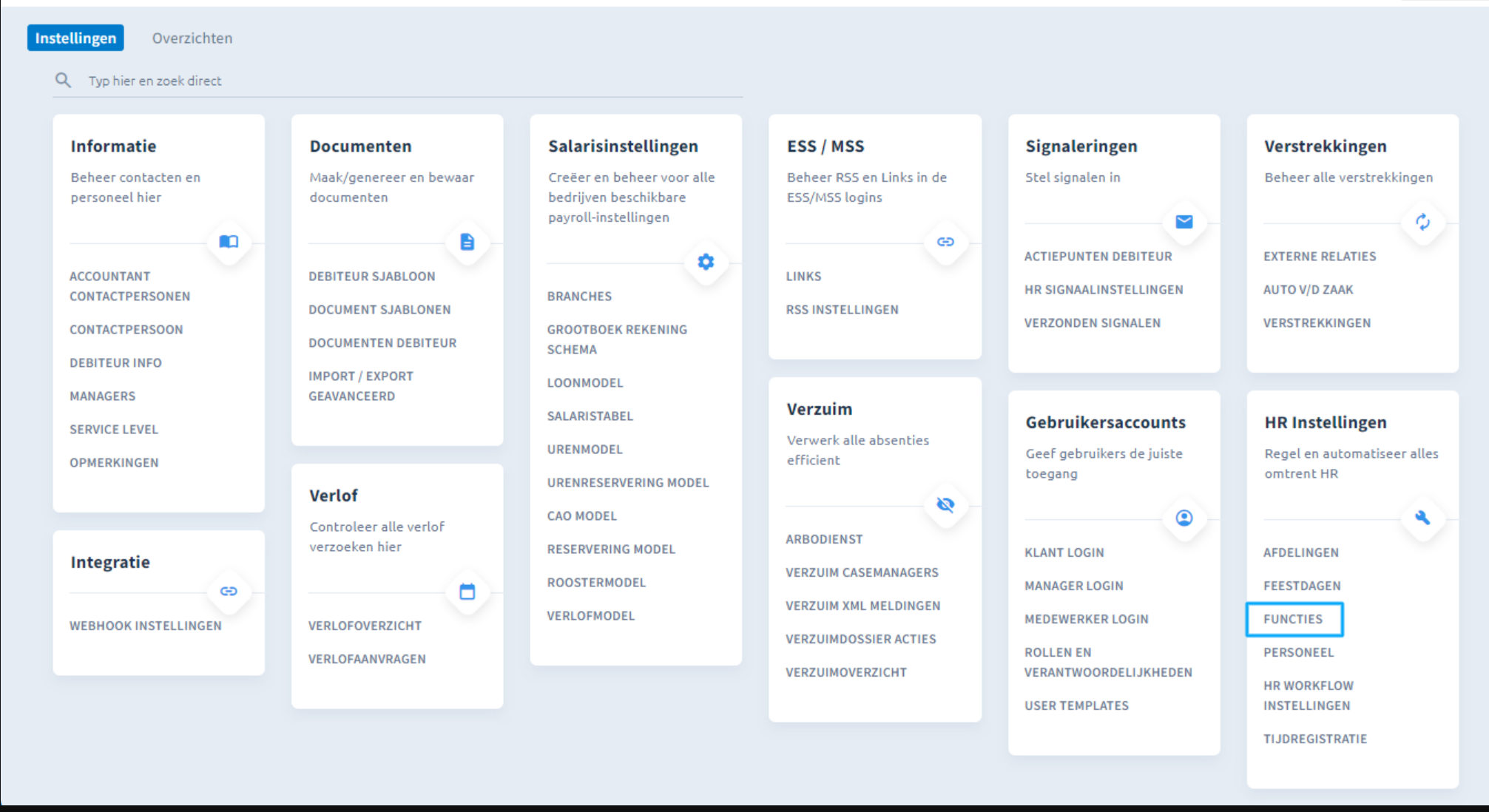
Task: Open Salaristabel
Action: (590, 416)
